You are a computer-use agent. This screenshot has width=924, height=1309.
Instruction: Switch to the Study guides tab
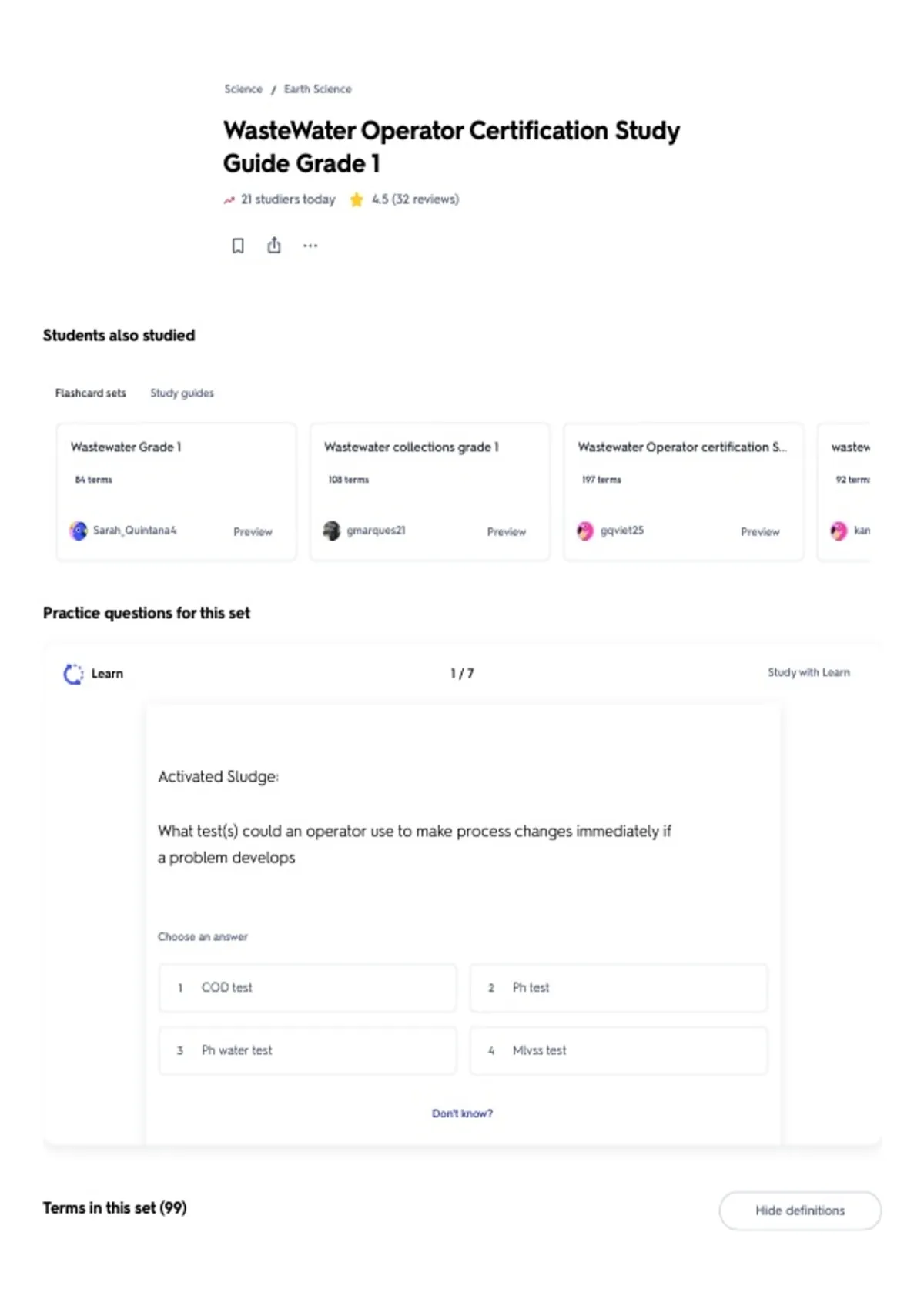click(x=182, y=393)
